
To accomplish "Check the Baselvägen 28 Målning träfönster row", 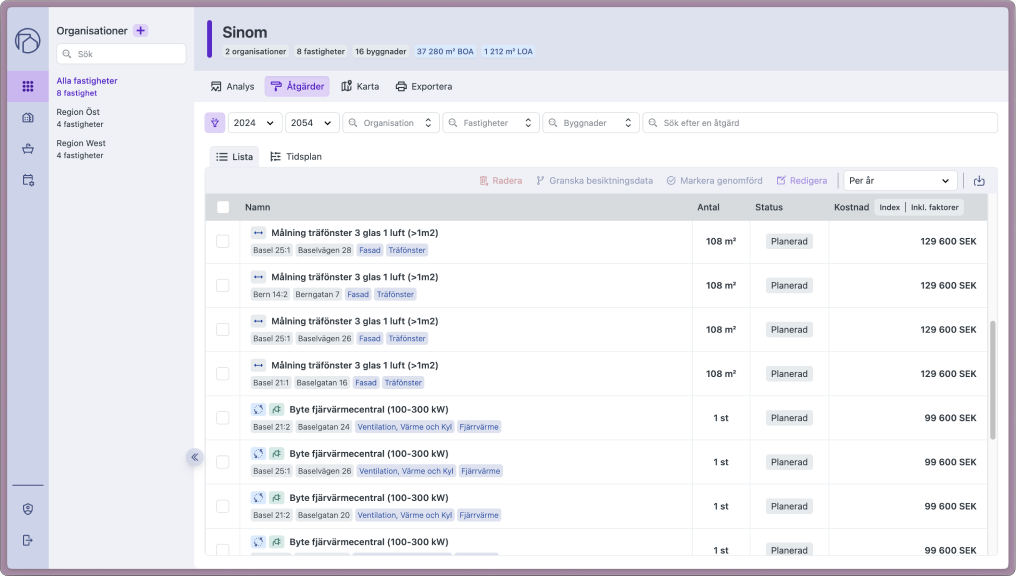I will tap(223, 241).
